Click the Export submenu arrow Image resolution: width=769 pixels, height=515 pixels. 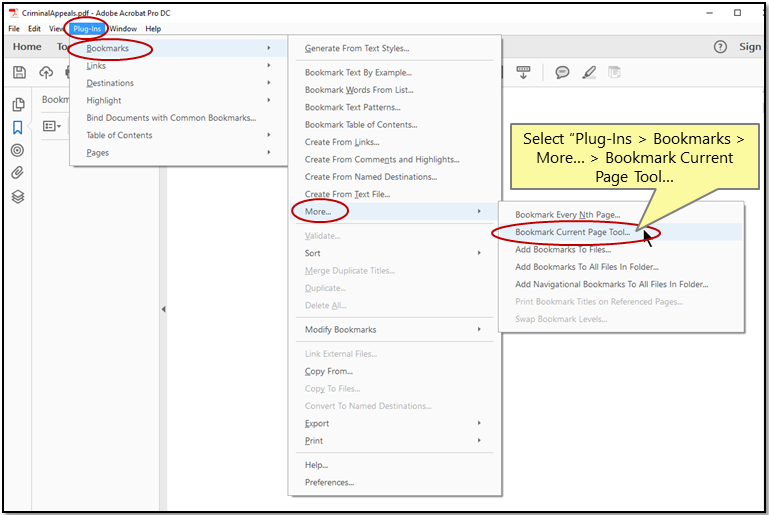click(x=479, y=423)
